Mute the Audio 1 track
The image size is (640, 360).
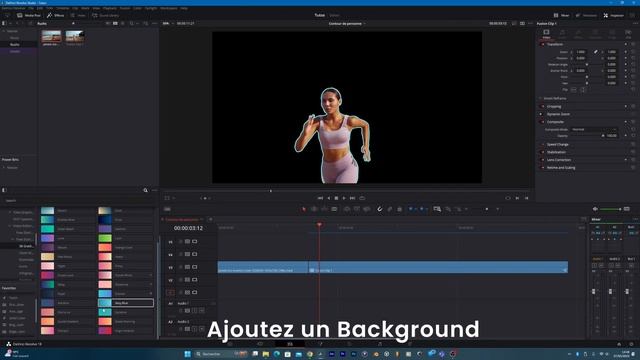202,311
